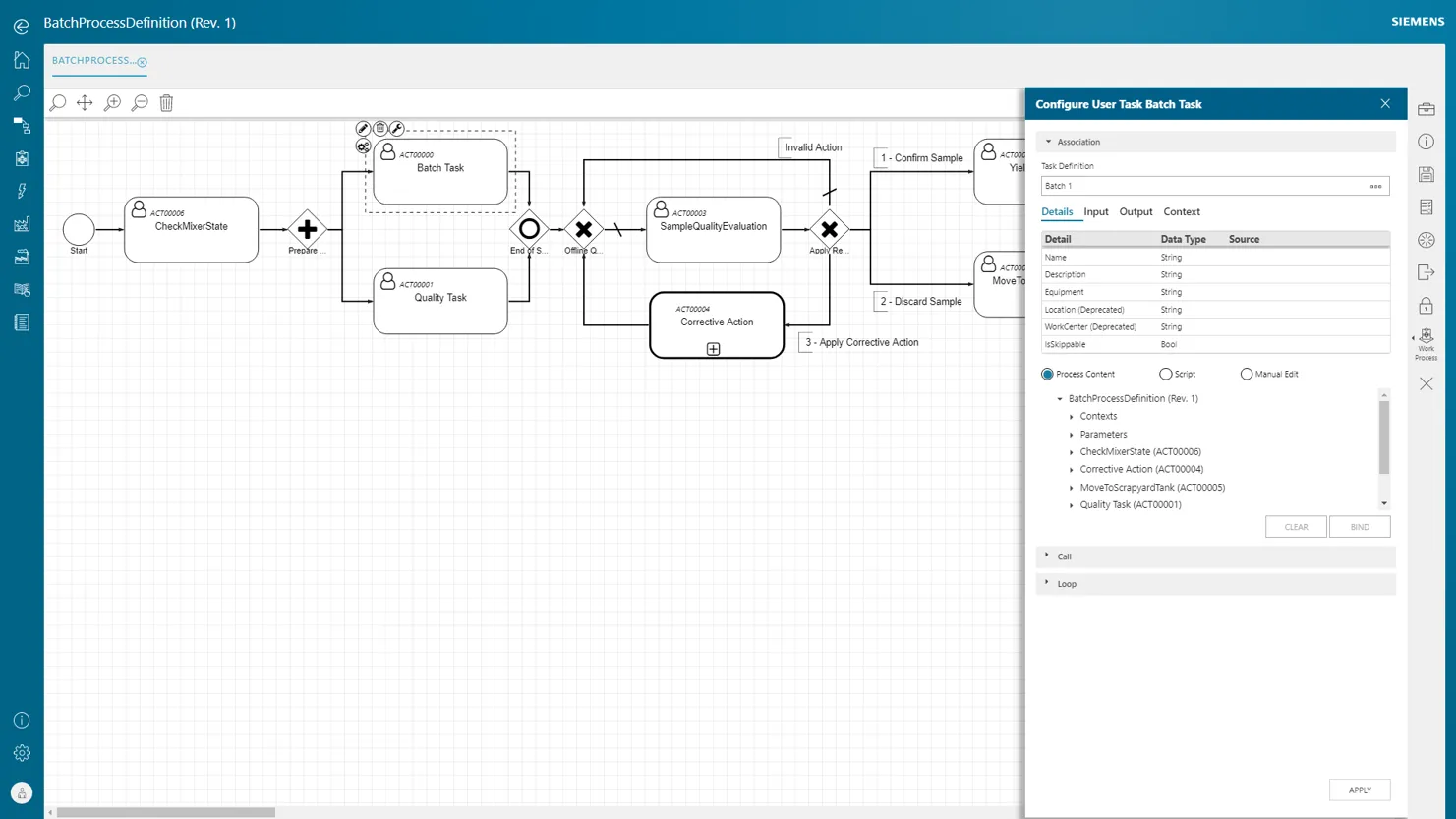Collapse the Association section
This screenshot has height=819, width=1456.
click(x=1048, y=141)
